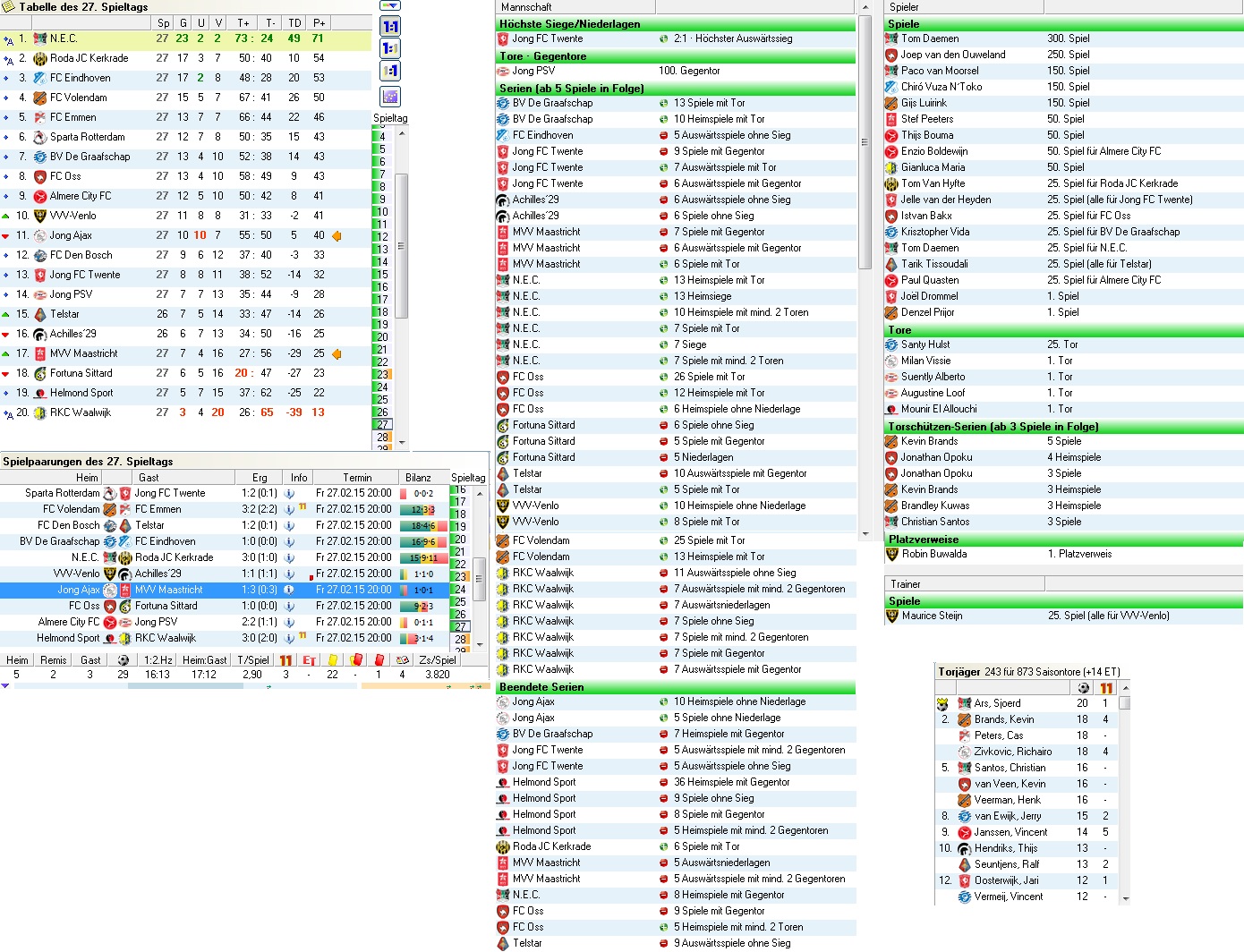This screenshot has height=952, width=1244.
Task: Select the 1:1 icon with faded second digit
Action: tap(390, 48)
